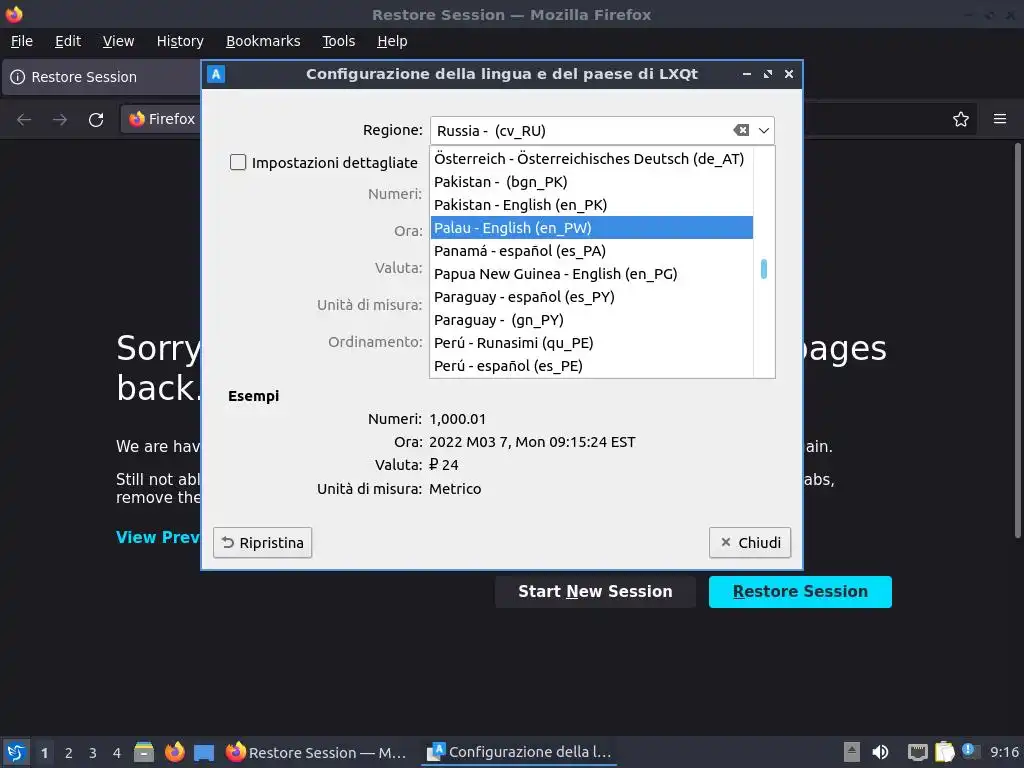Click the region list scrollbar handle
Image resolution: width=1024 pixels, height=768 pixels.
pos(763,269)
